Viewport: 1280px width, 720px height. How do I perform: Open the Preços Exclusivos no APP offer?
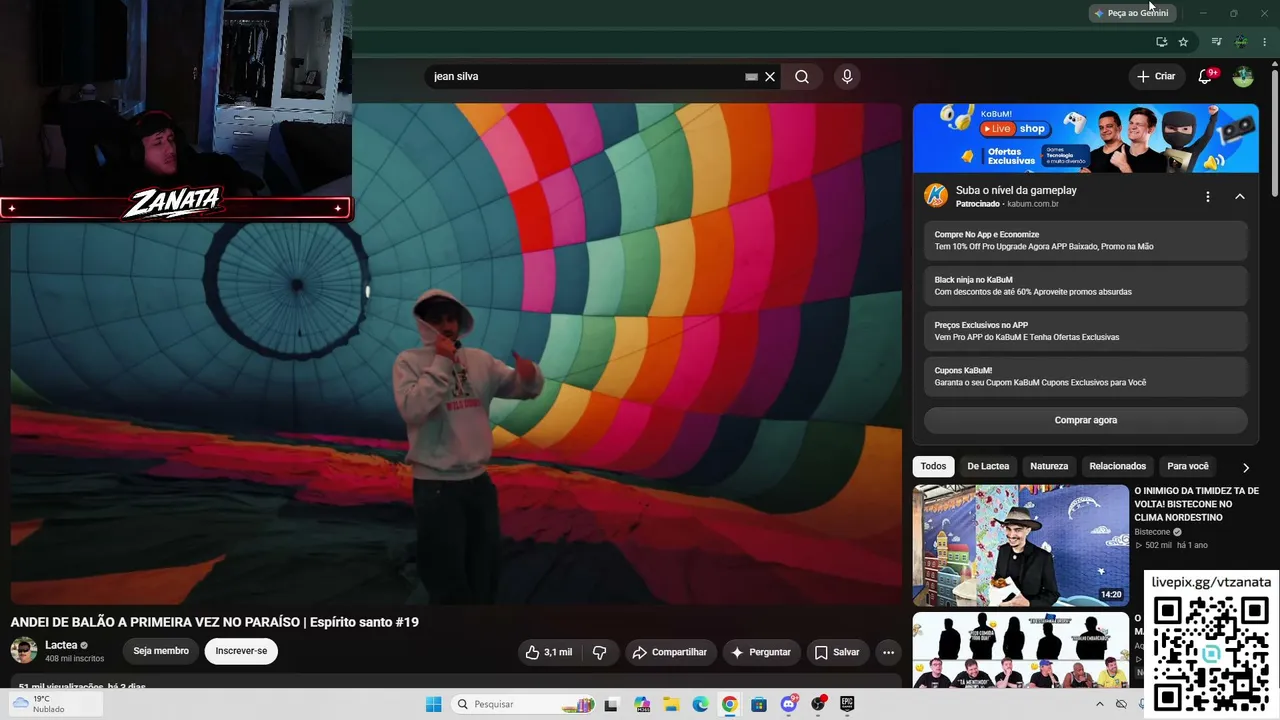(1085, 331)
